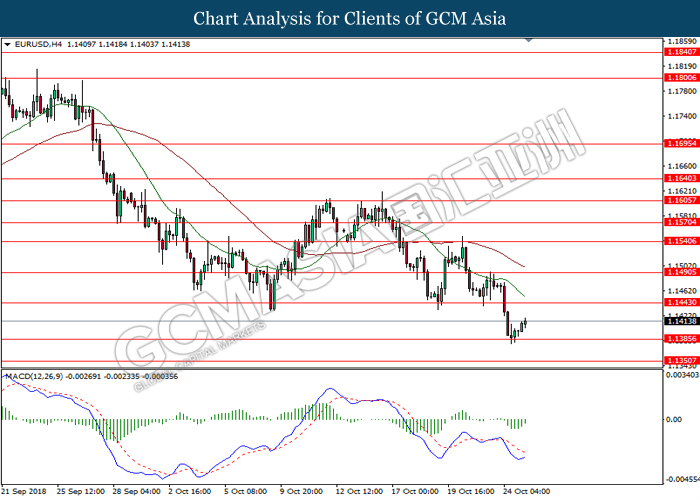Select the 1.16057 red price label
Image resolution: width=700 pixels, height=500 pixels.
click(681, 200)
